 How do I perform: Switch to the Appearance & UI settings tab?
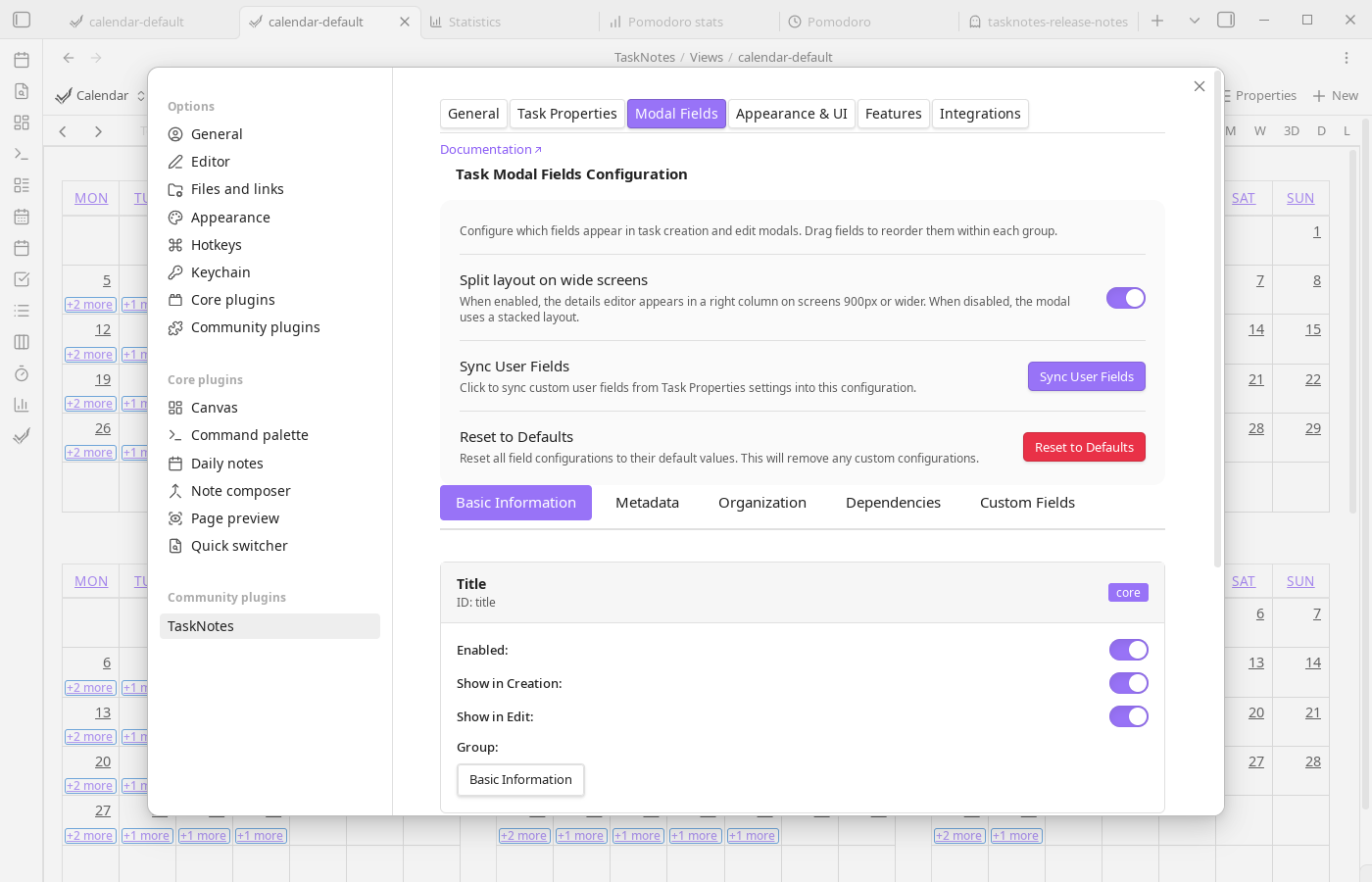pyautogui.click(x=792, y=114)
